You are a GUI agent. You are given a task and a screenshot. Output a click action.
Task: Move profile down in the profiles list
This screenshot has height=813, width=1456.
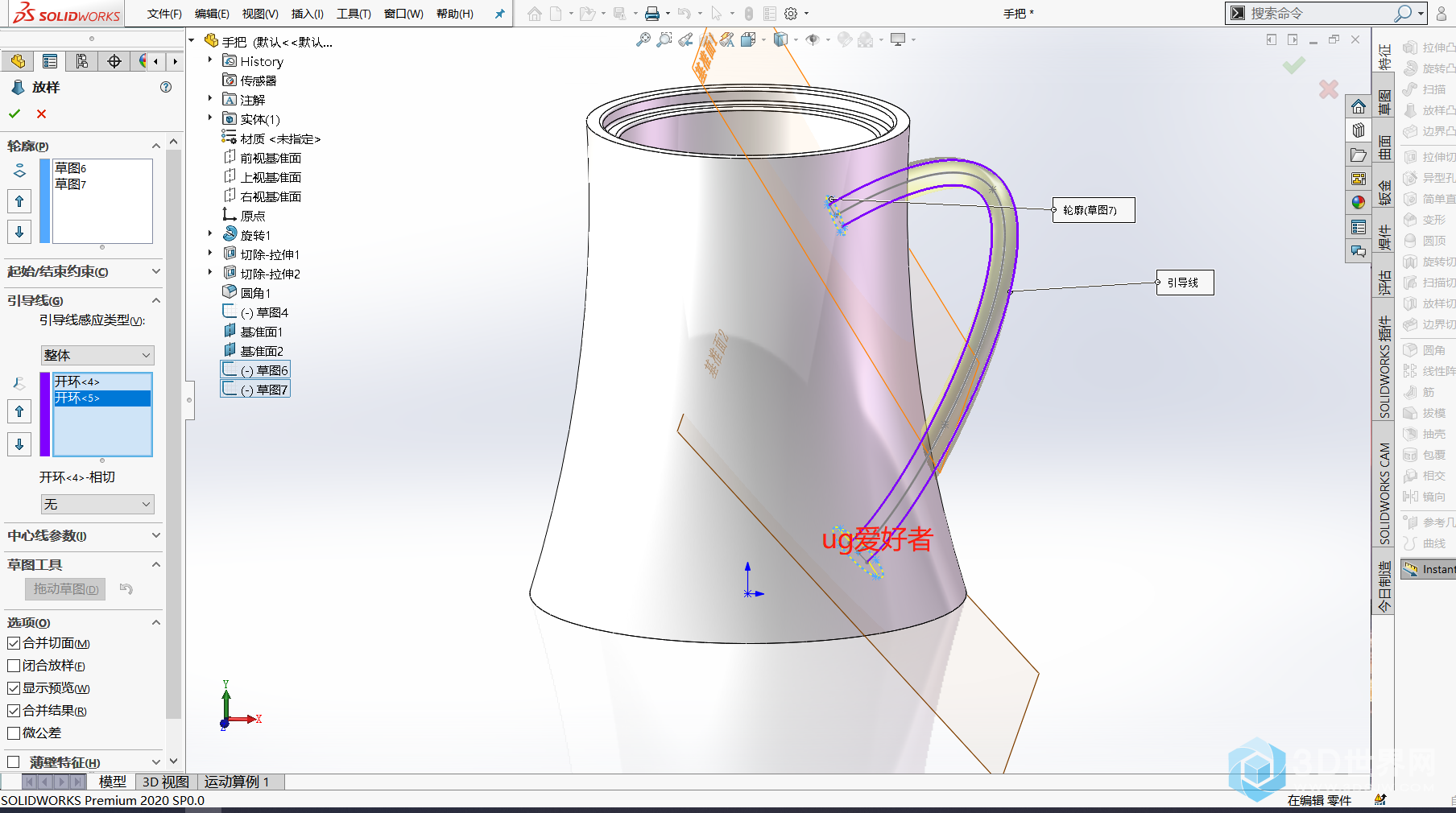coord(19,232)
